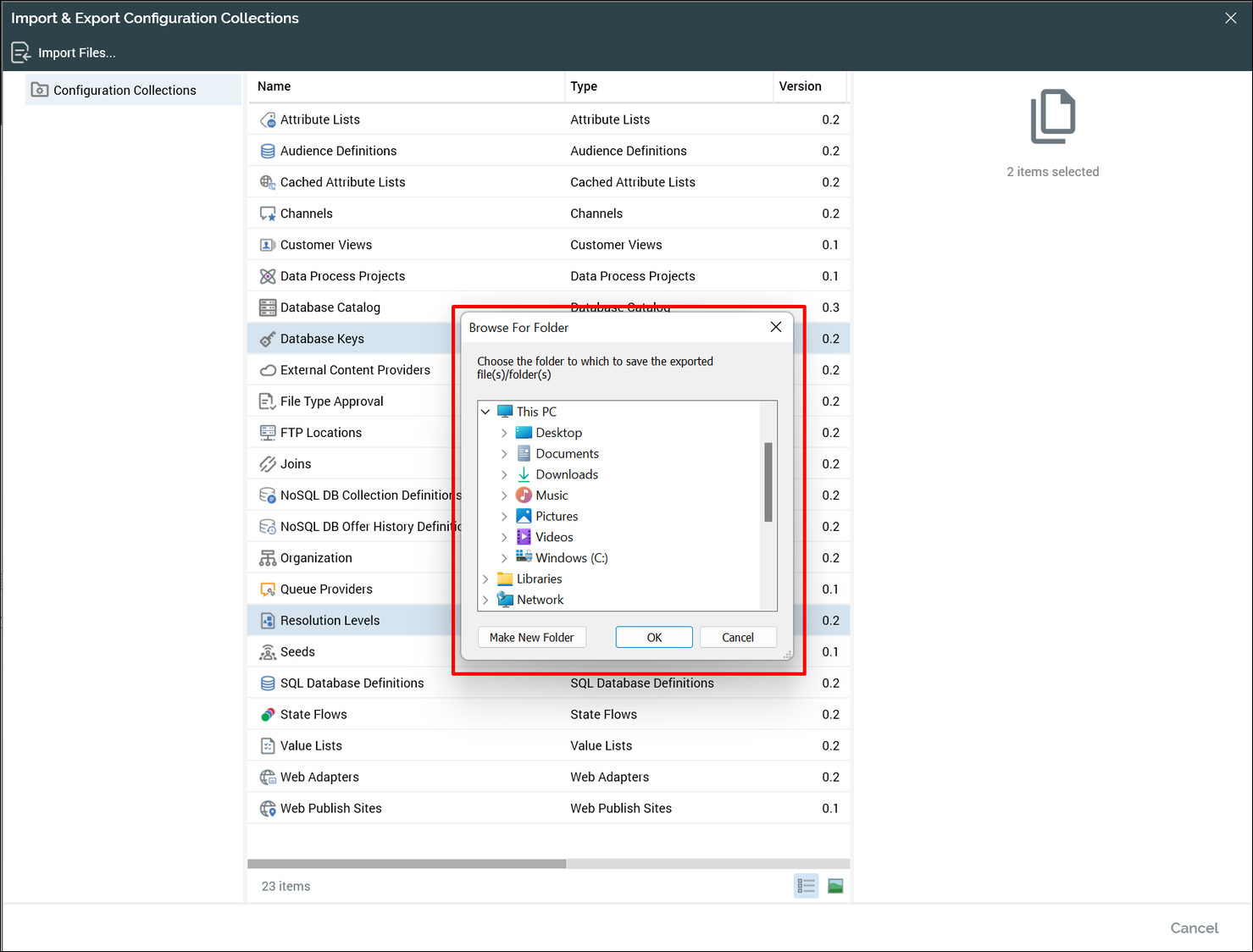
Task: Close the Browse For Folder dialog
Action: [x=775, y=327]
